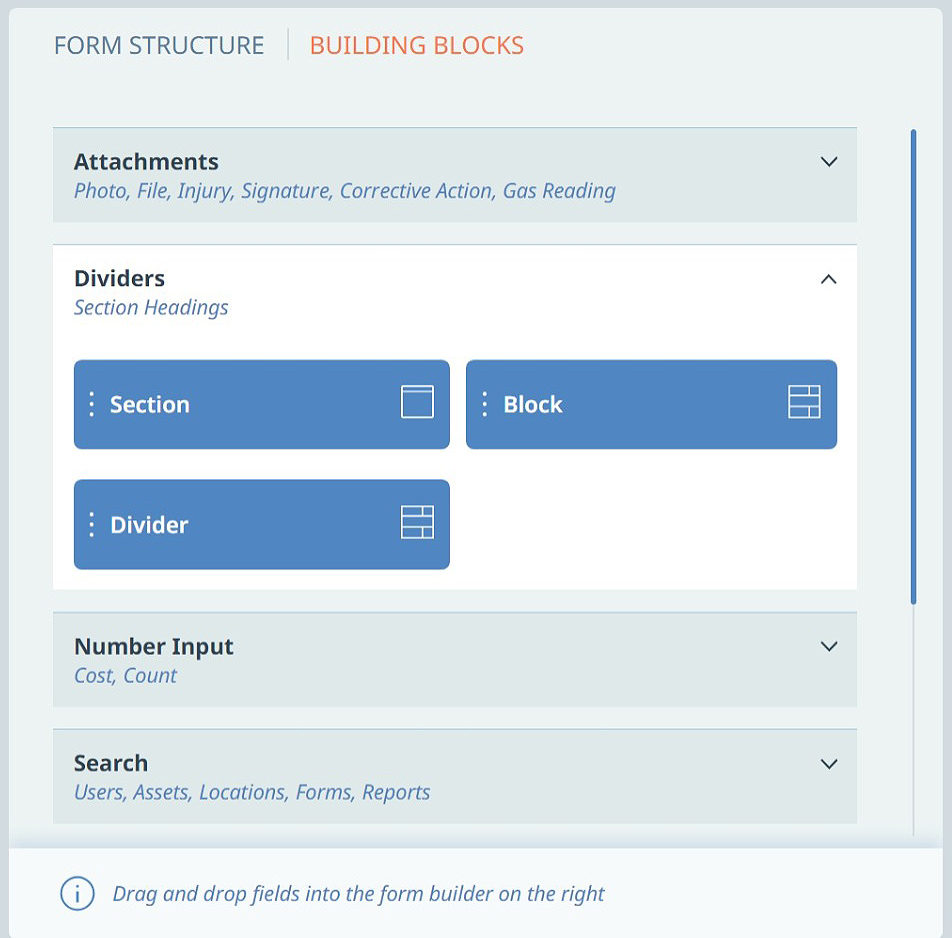Switch to the Form Structure tab
The width and height of the screenshot is (952, 938).
coord(159,46)
